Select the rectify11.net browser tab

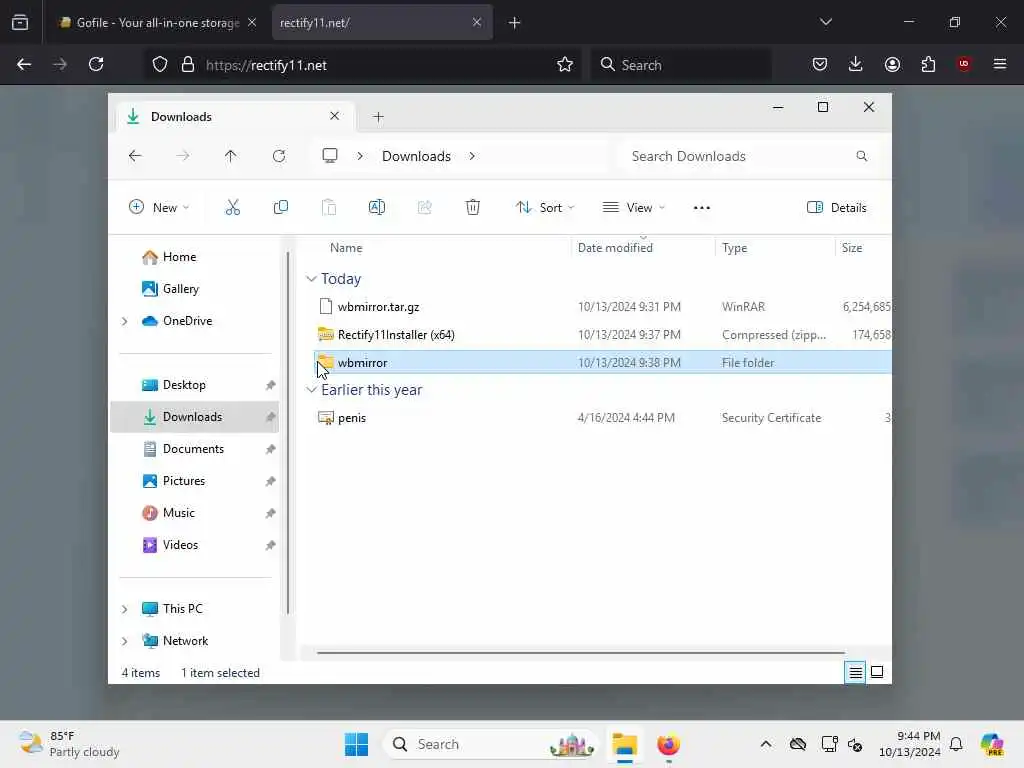pyautogui.click(x=382, y=23)
